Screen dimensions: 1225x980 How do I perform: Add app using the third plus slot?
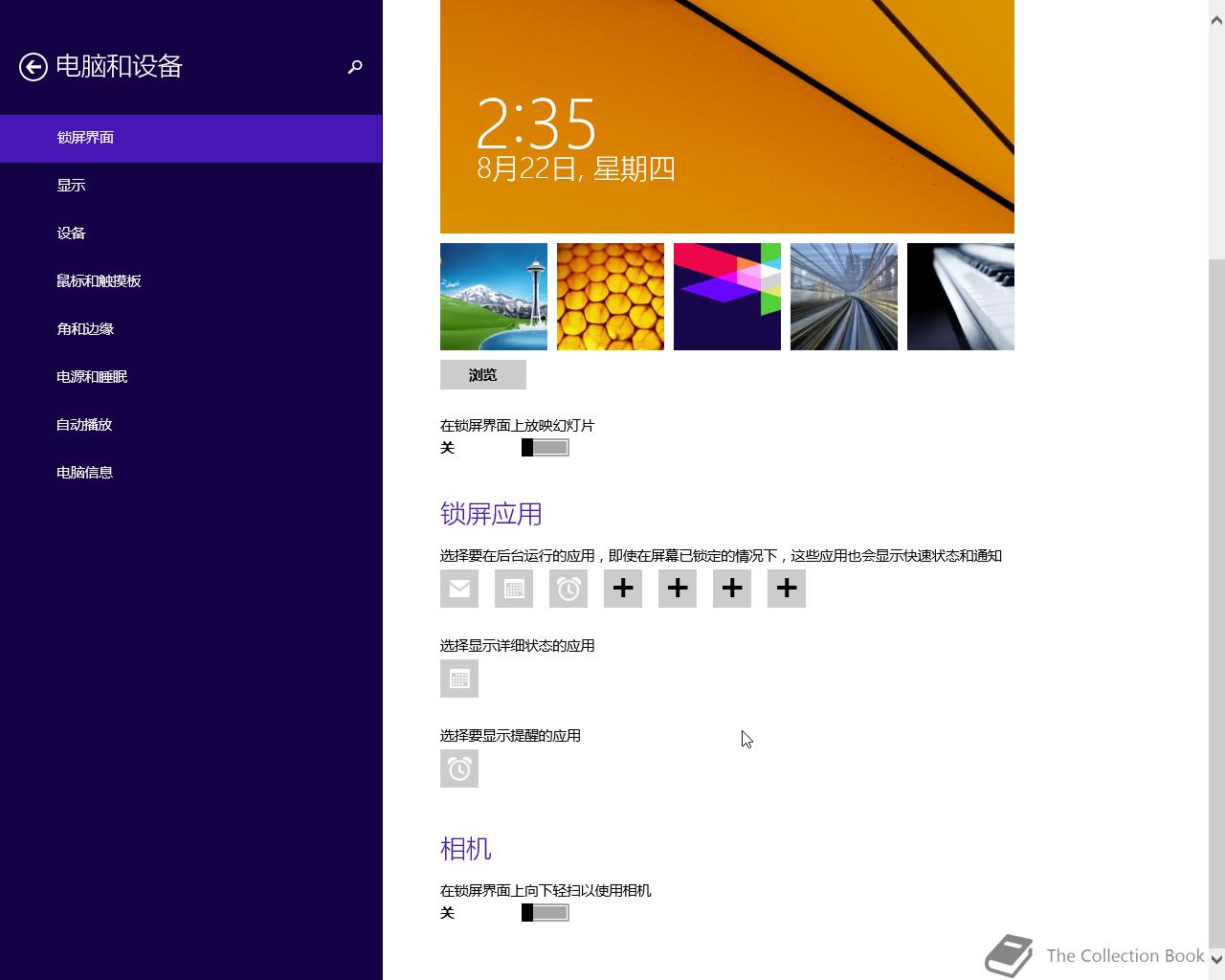click(x=732, y=589)
